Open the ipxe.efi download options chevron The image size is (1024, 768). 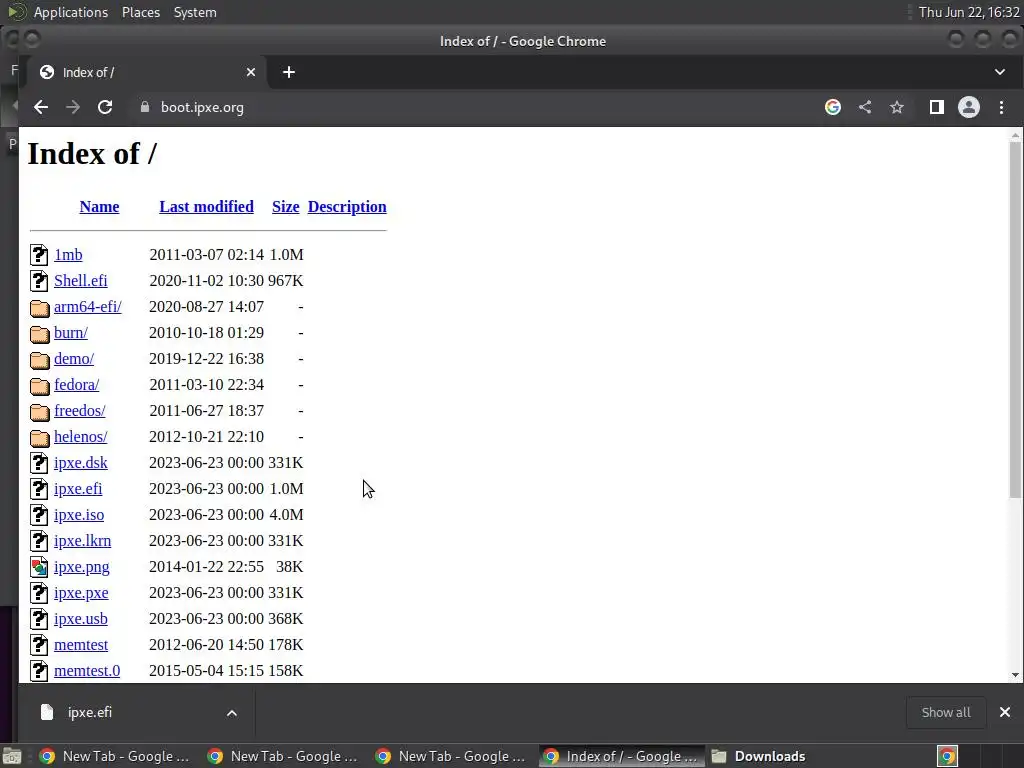(x=232, y=712)
